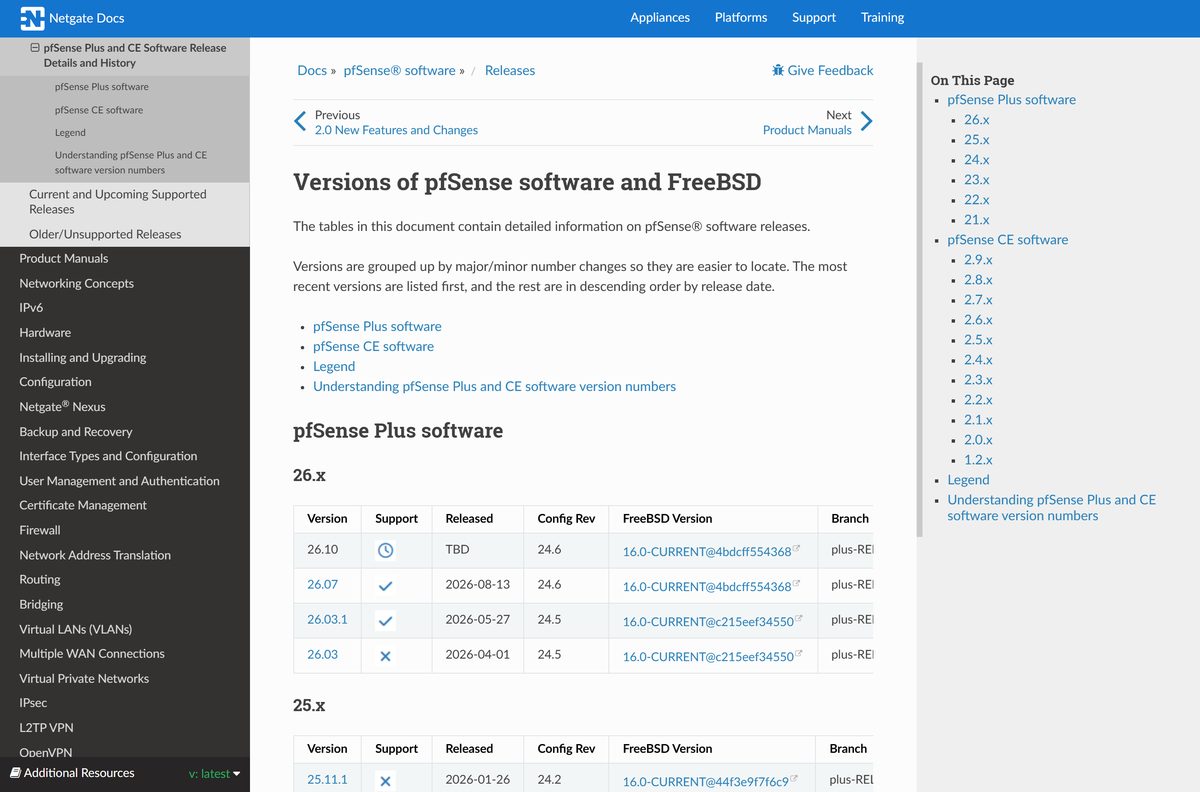The height and width of the screenshot is (792, 1200).
Task: Click the Next right chevron arrow
Action: [x=866, y=122]
